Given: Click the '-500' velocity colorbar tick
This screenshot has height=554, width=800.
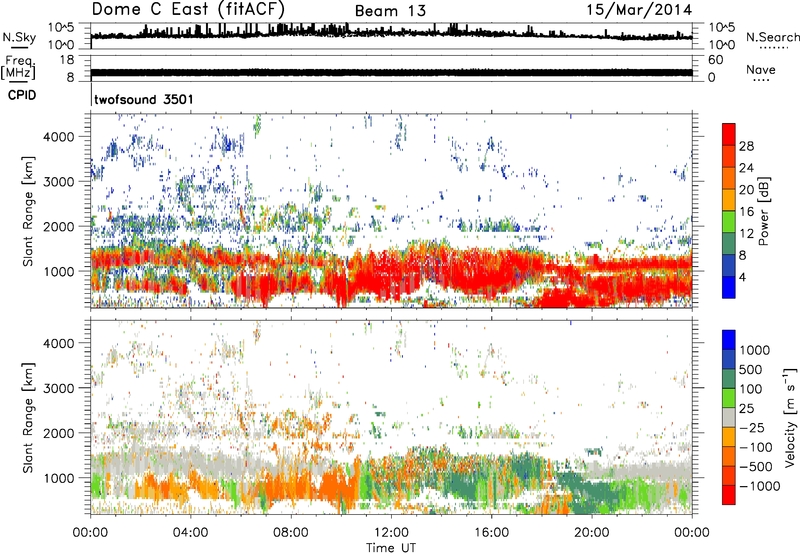Looking at the screenshot, I should pyautogui.click(x=756, y=467).
